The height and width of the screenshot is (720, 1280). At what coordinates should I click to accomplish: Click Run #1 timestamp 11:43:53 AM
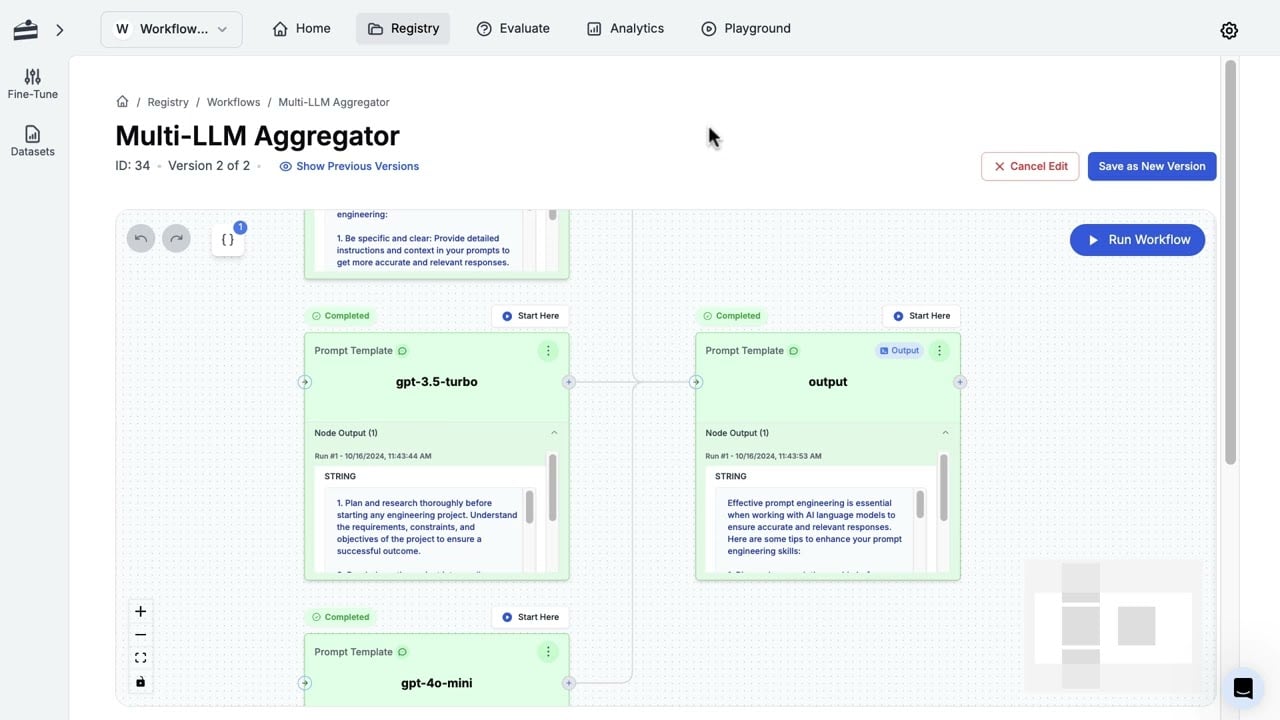[764, 456]
